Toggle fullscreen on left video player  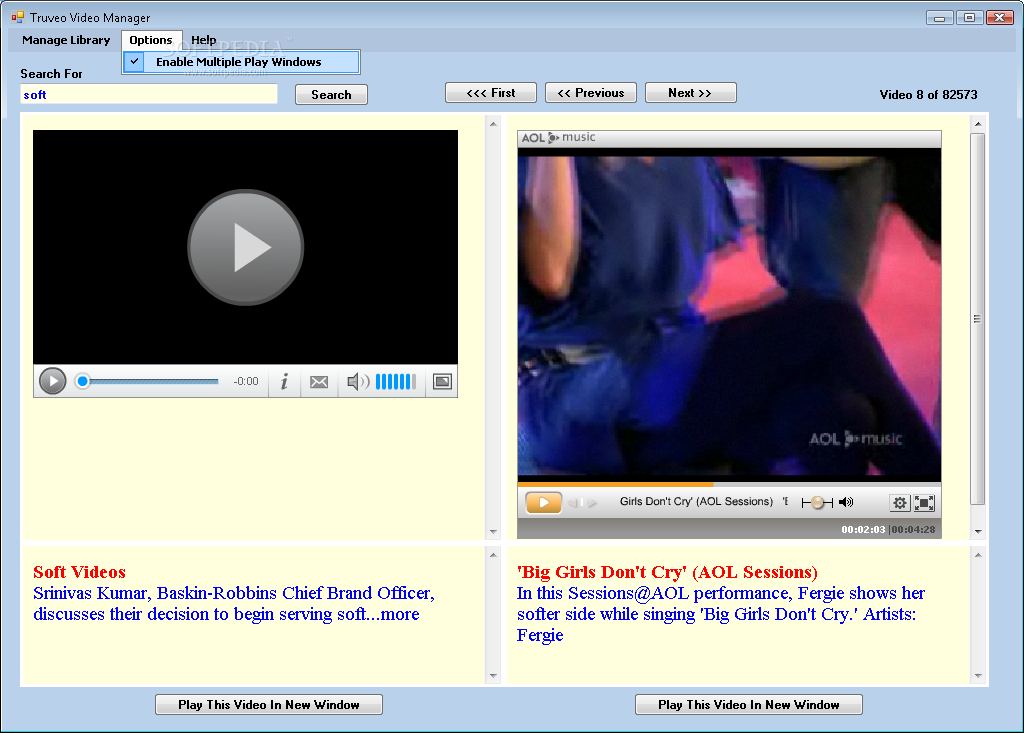442,382
